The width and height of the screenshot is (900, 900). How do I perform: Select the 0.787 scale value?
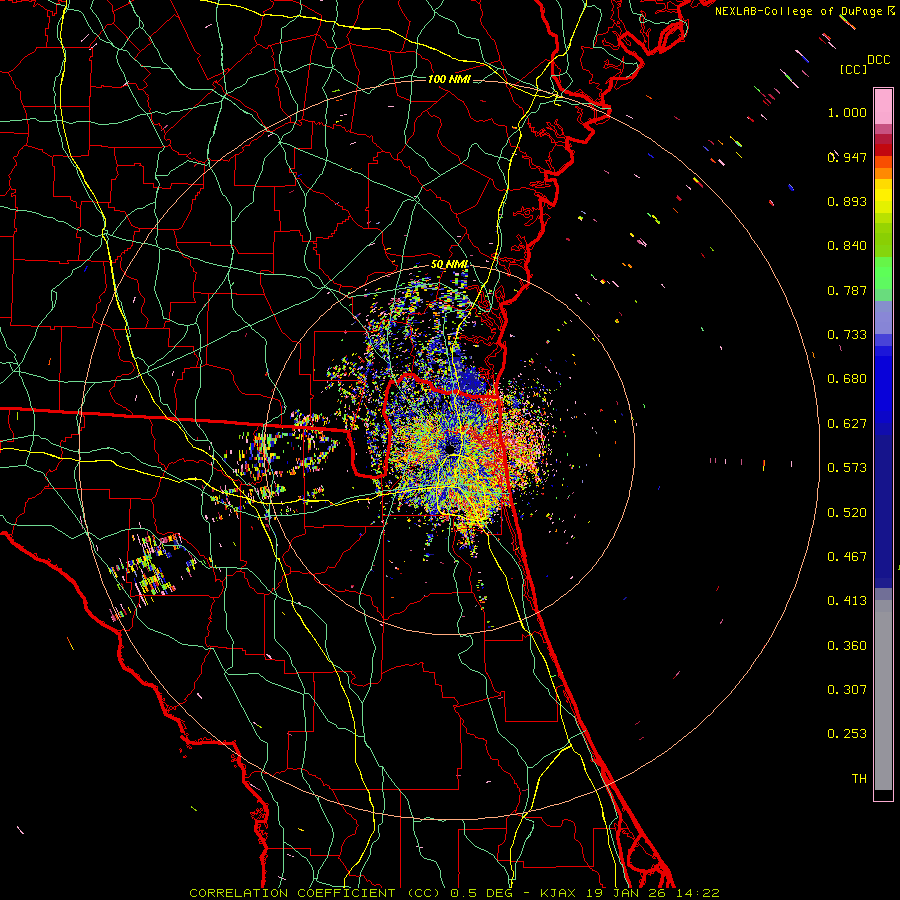point(847,290)
